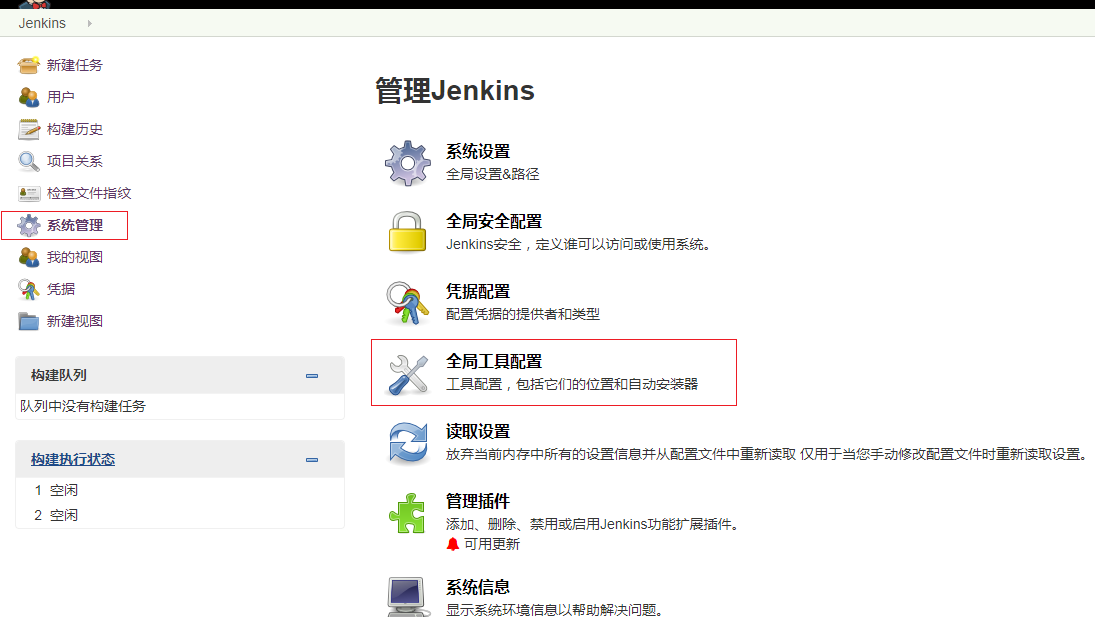The width and height of the screenshot is (1095, 617).
Task: Open 管理插件 heading link
Action: 478,501
